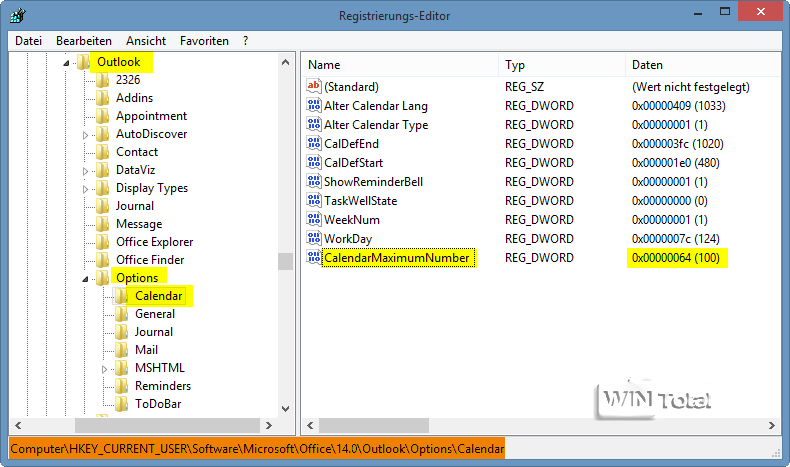Click the tree pane vertical scrollbar thumb
The image size is (790, 467).
286,261
